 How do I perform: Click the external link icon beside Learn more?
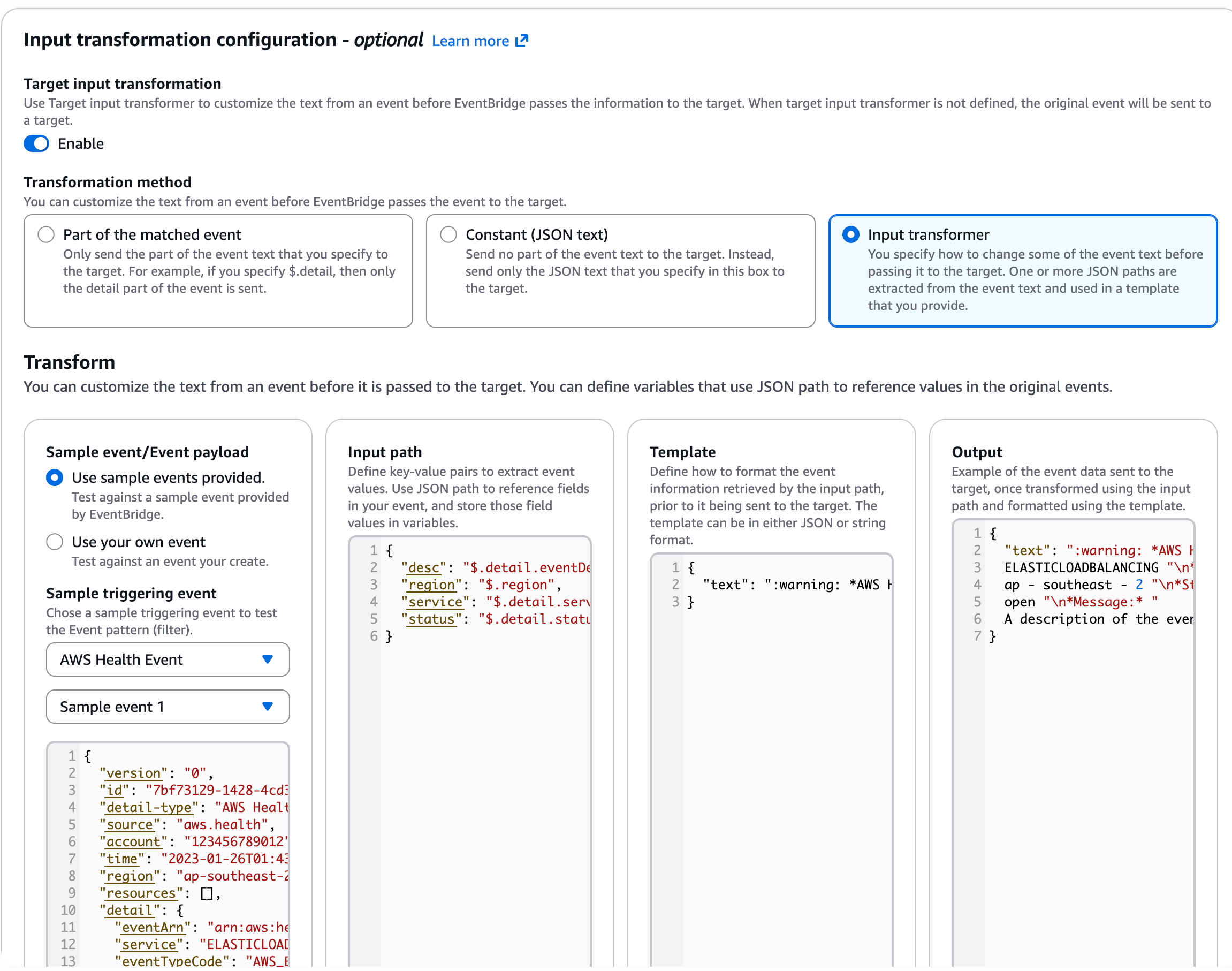[522, 41]
